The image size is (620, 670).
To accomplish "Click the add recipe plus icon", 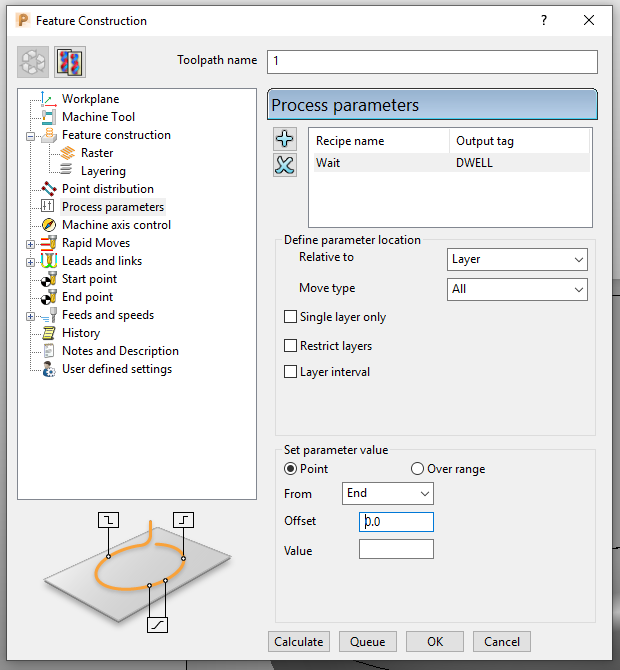I will (x=285, y=139).
